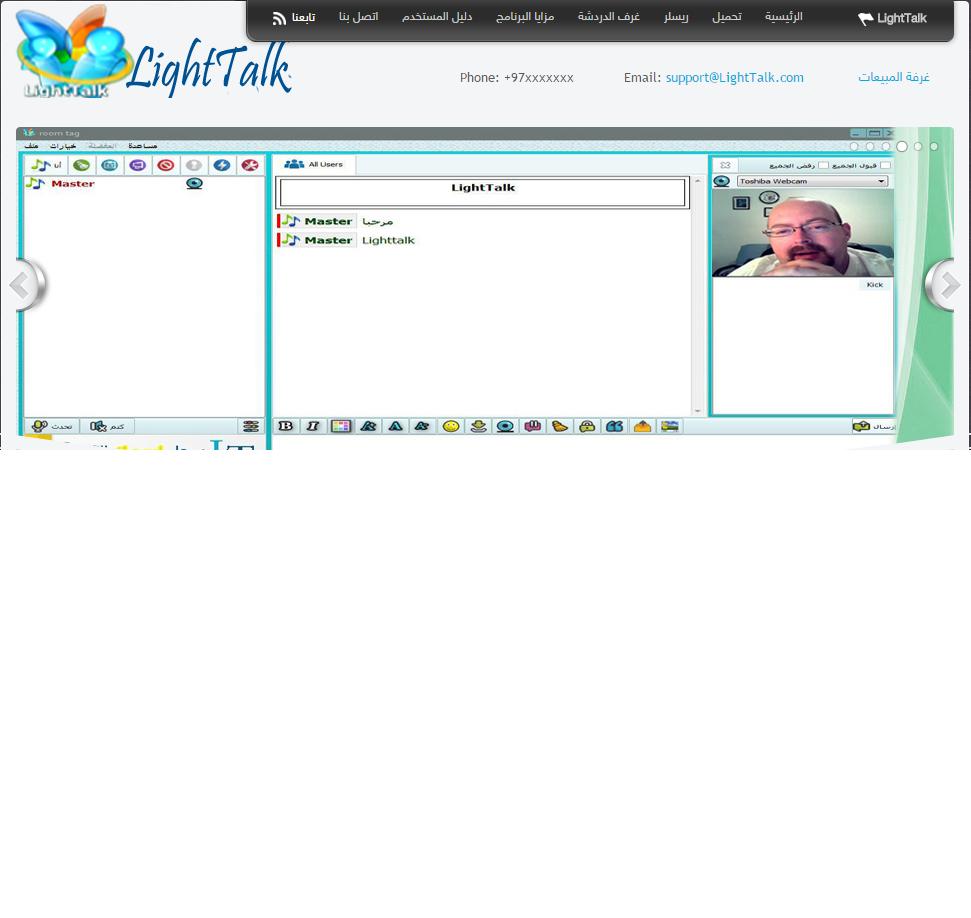Tick the رفض الجميع checkbox

click(823, 165)
